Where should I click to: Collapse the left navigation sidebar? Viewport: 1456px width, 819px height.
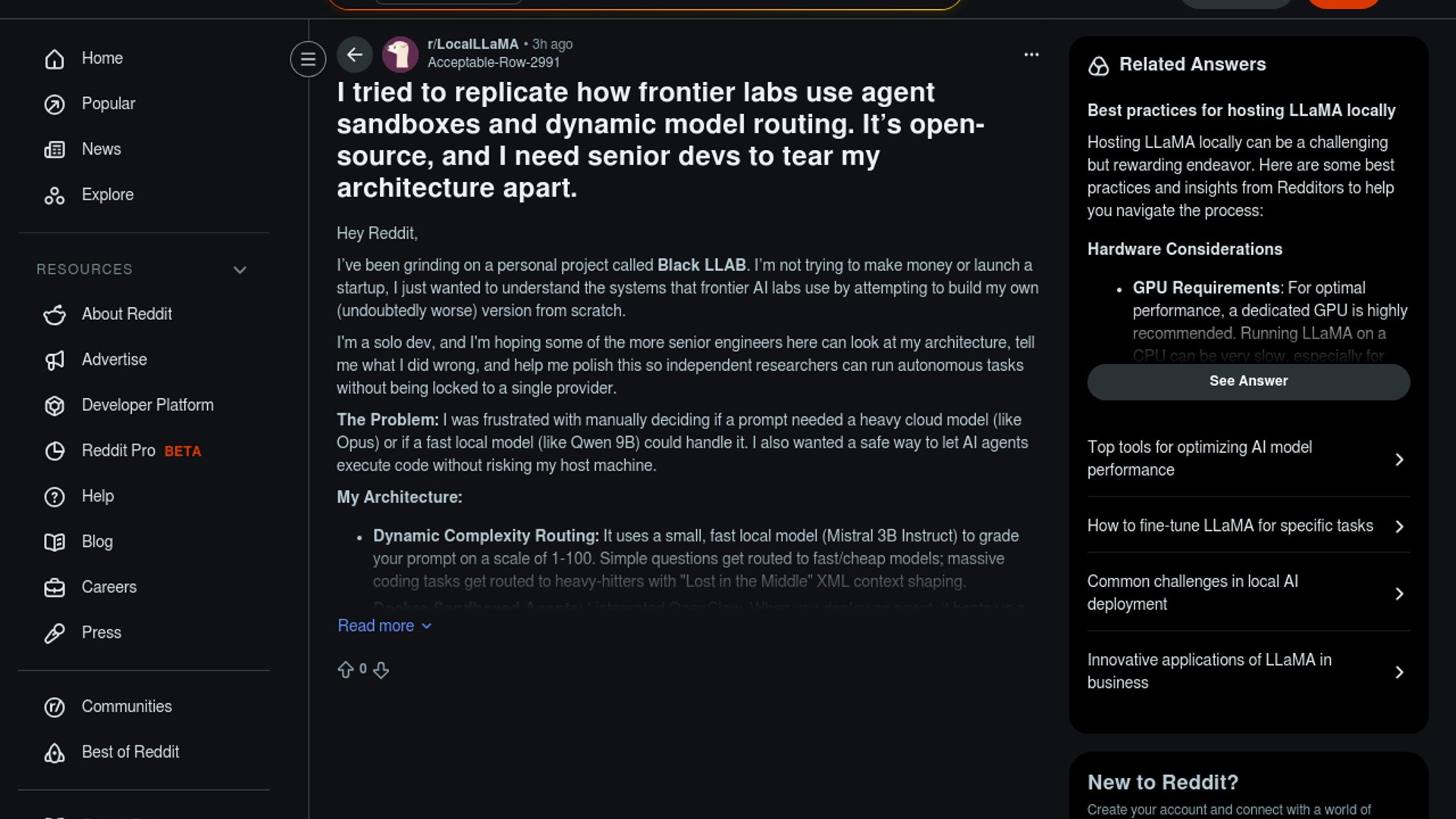click(x=308, y=59)
